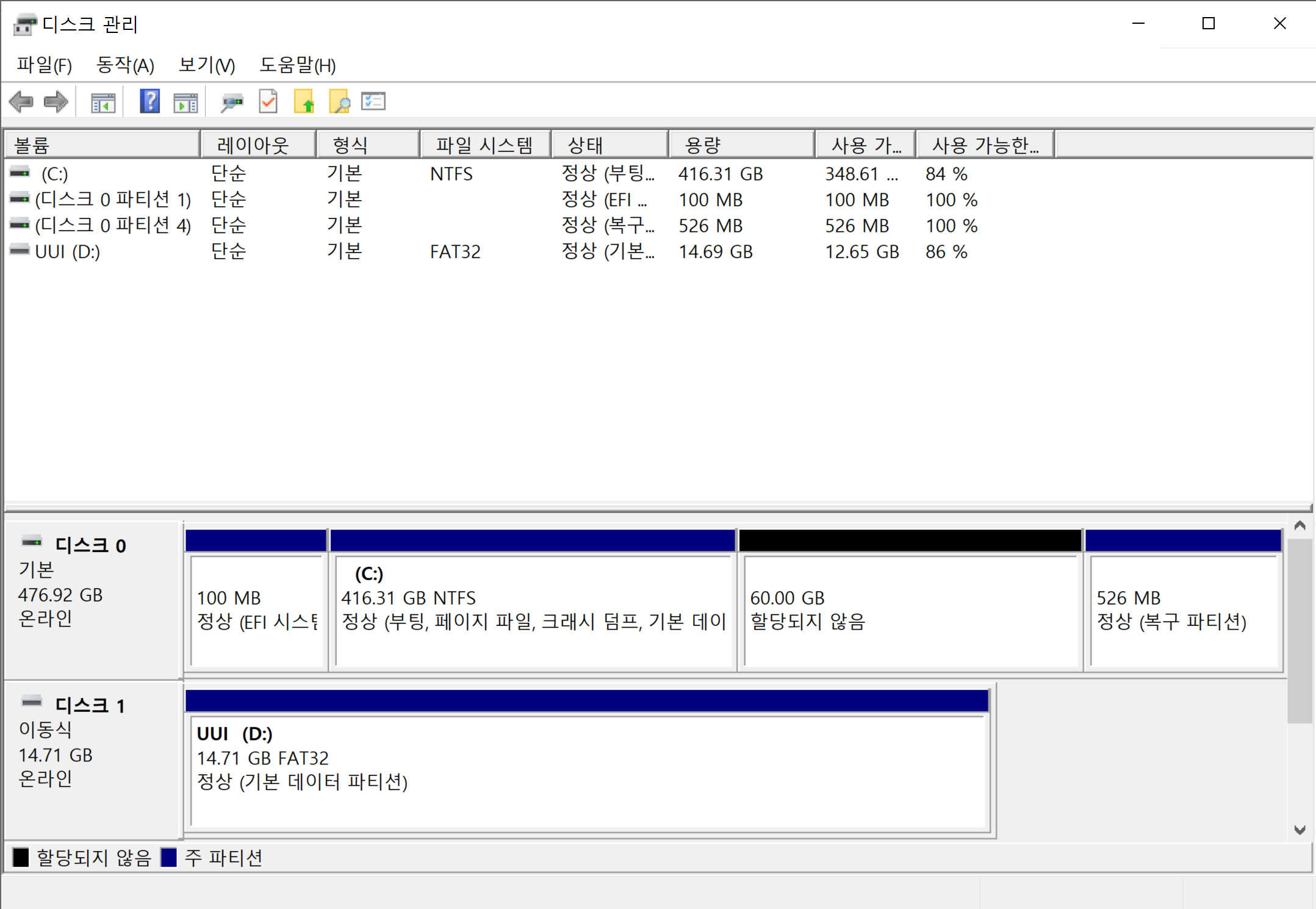Click the black 할당되지 않음 legend swatch
The width and height of the screenshot is (1316, 909).
pos(21,857)
